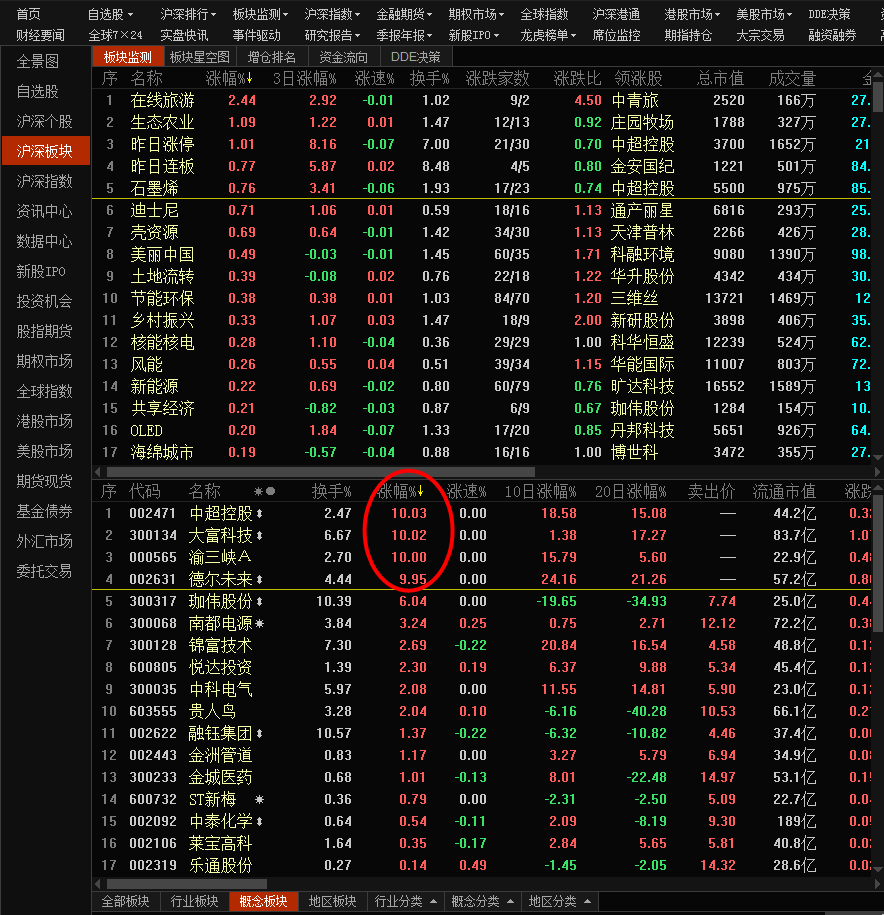
Task: Select the 全部板块 bottom tab
Action: tap(125, 902)
